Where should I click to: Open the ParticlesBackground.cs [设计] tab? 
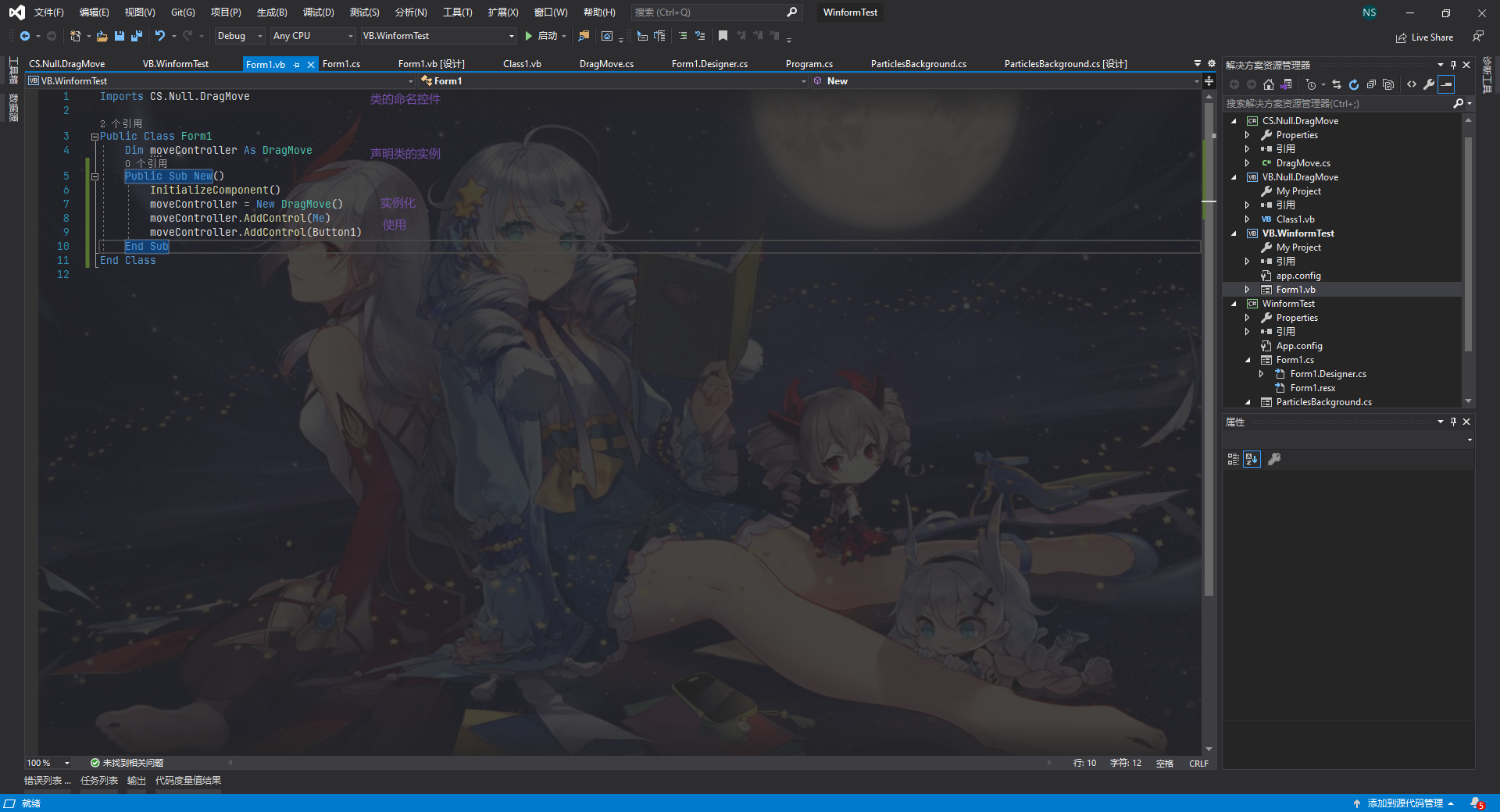pos(1066,64)
